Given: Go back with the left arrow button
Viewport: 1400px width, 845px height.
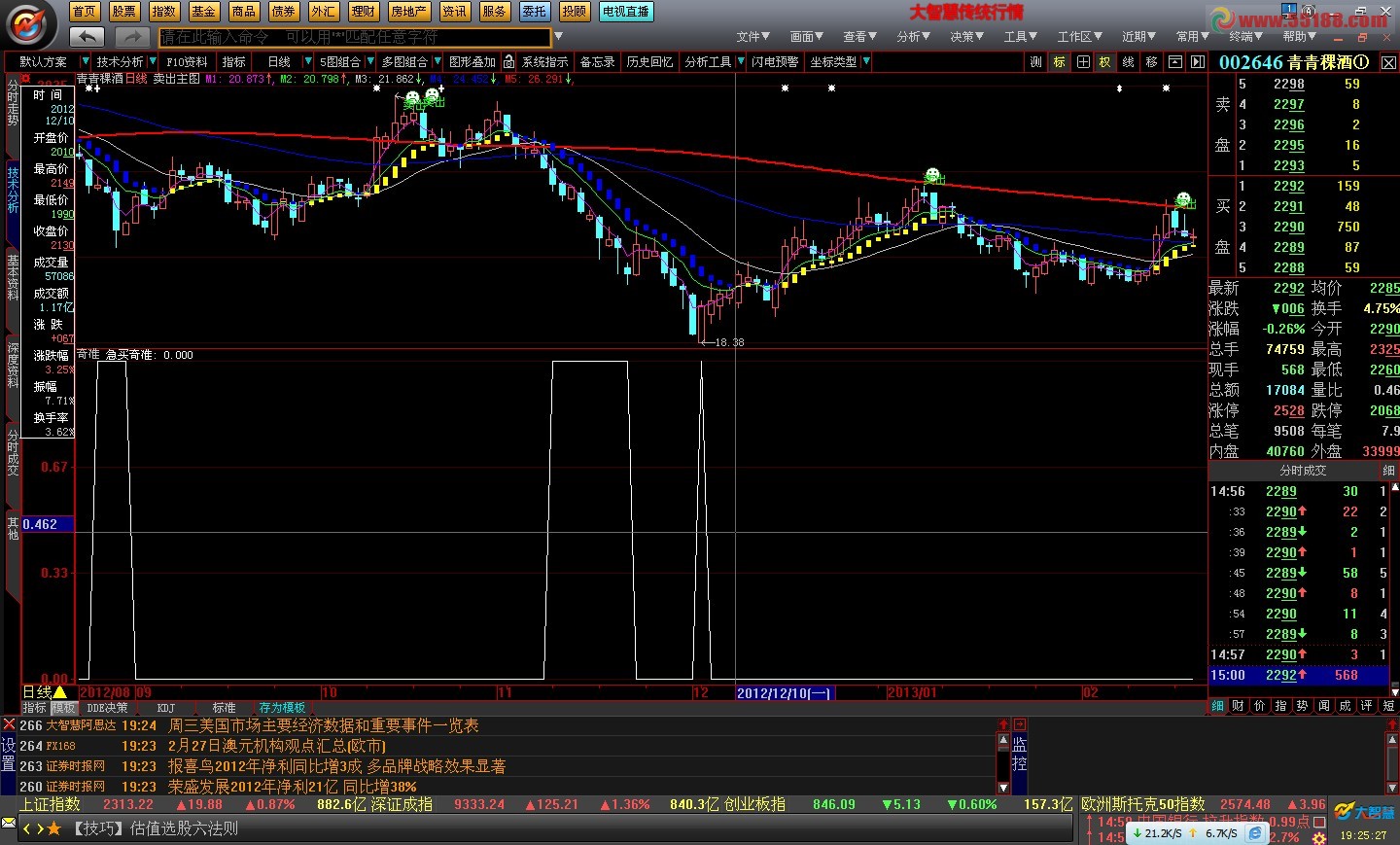Looking at the screenshot, I should (x=87, y=37).
